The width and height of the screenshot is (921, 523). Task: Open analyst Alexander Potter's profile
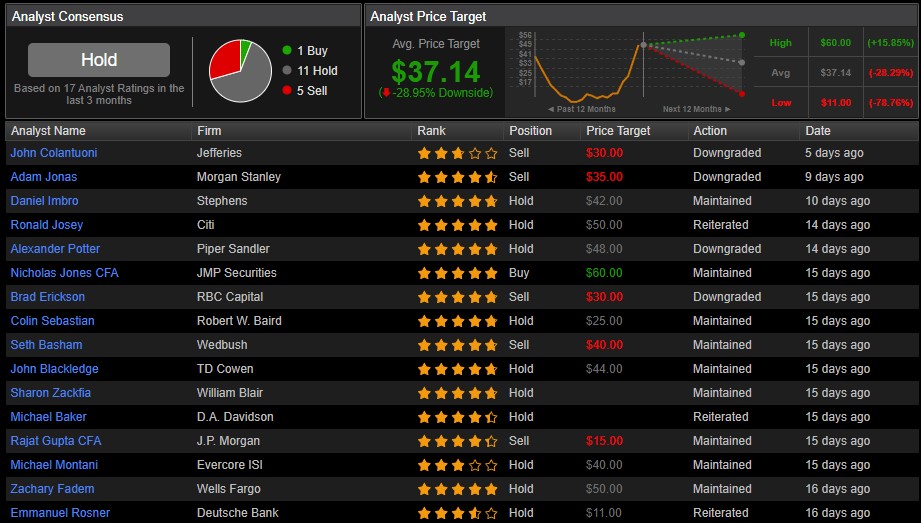(x=55, y=249)
